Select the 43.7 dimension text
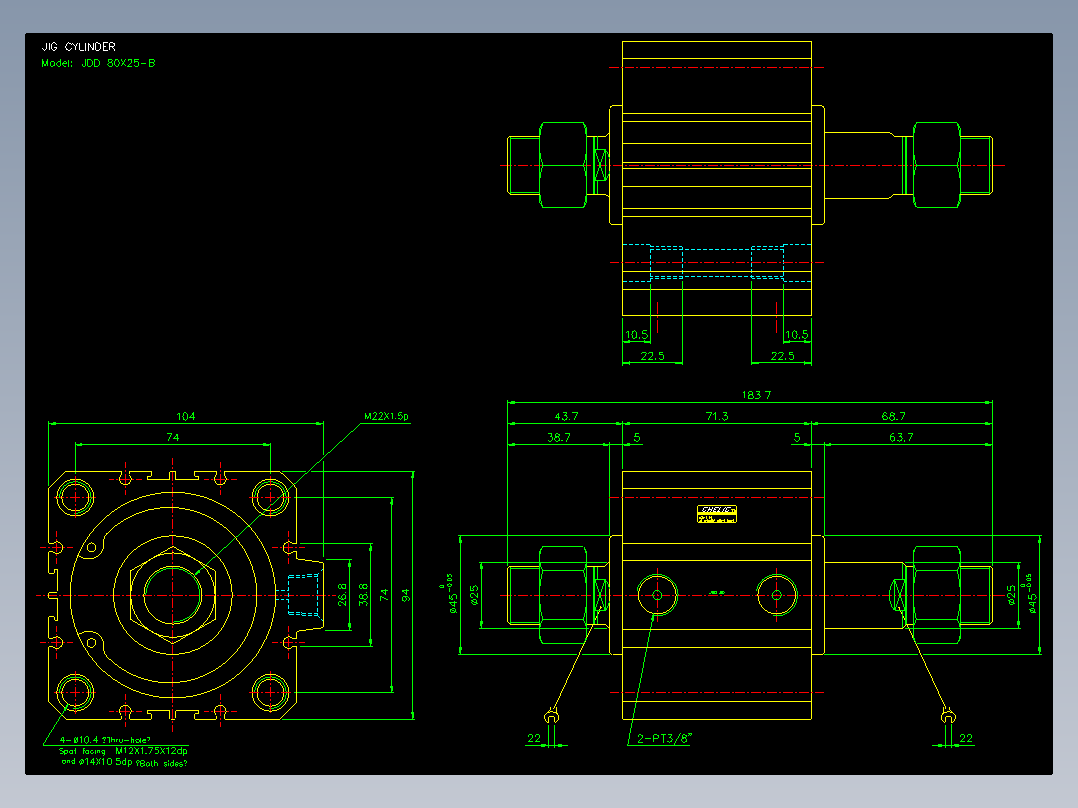The height and width of the screenshot is (808, 1078). tap(566, 416)
